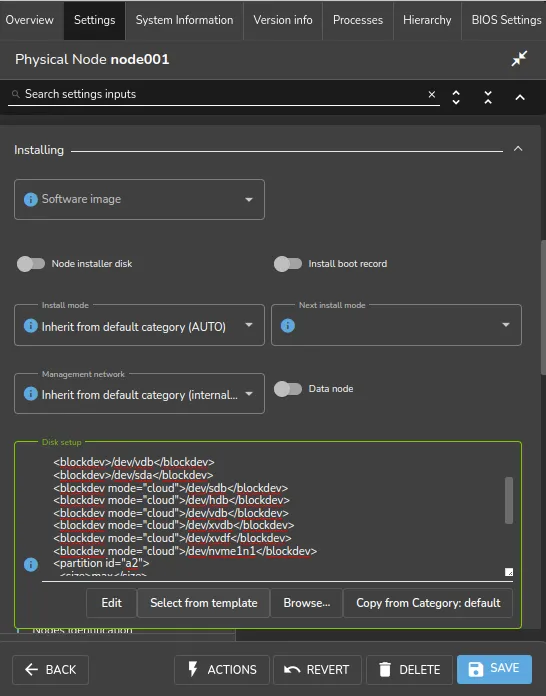Screen dimensions: 546x696
Task: Select the Settings tab
Action: point(95,20)
